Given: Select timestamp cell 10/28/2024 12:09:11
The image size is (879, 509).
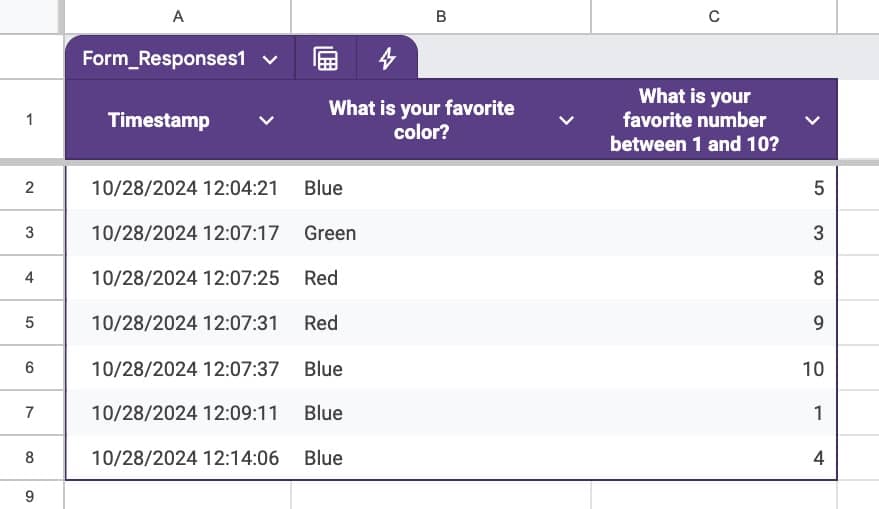Looking at the screenshot, I should point(184,413).
